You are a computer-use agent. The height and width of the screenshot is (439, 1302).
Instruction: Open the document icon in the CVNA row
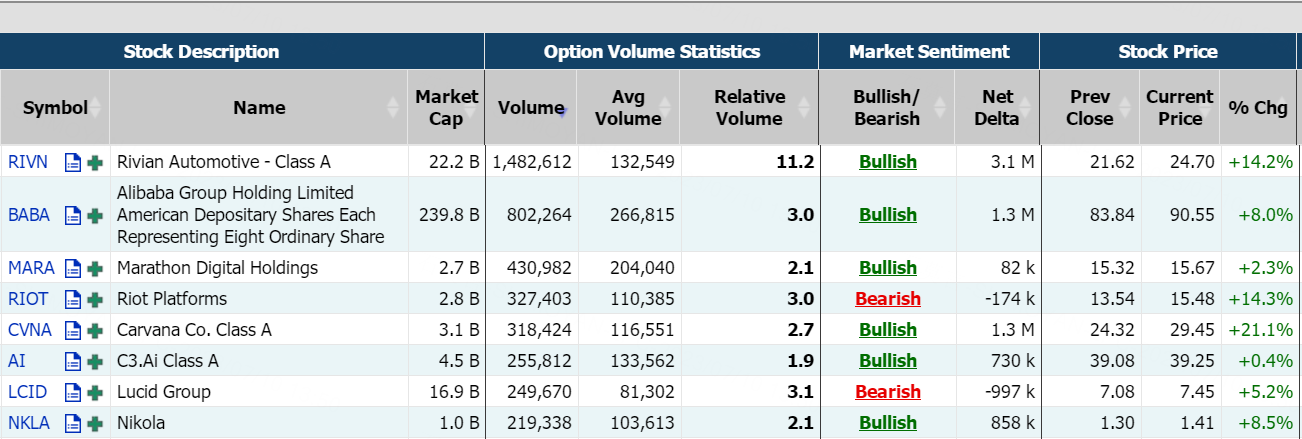tap(72, 330)
